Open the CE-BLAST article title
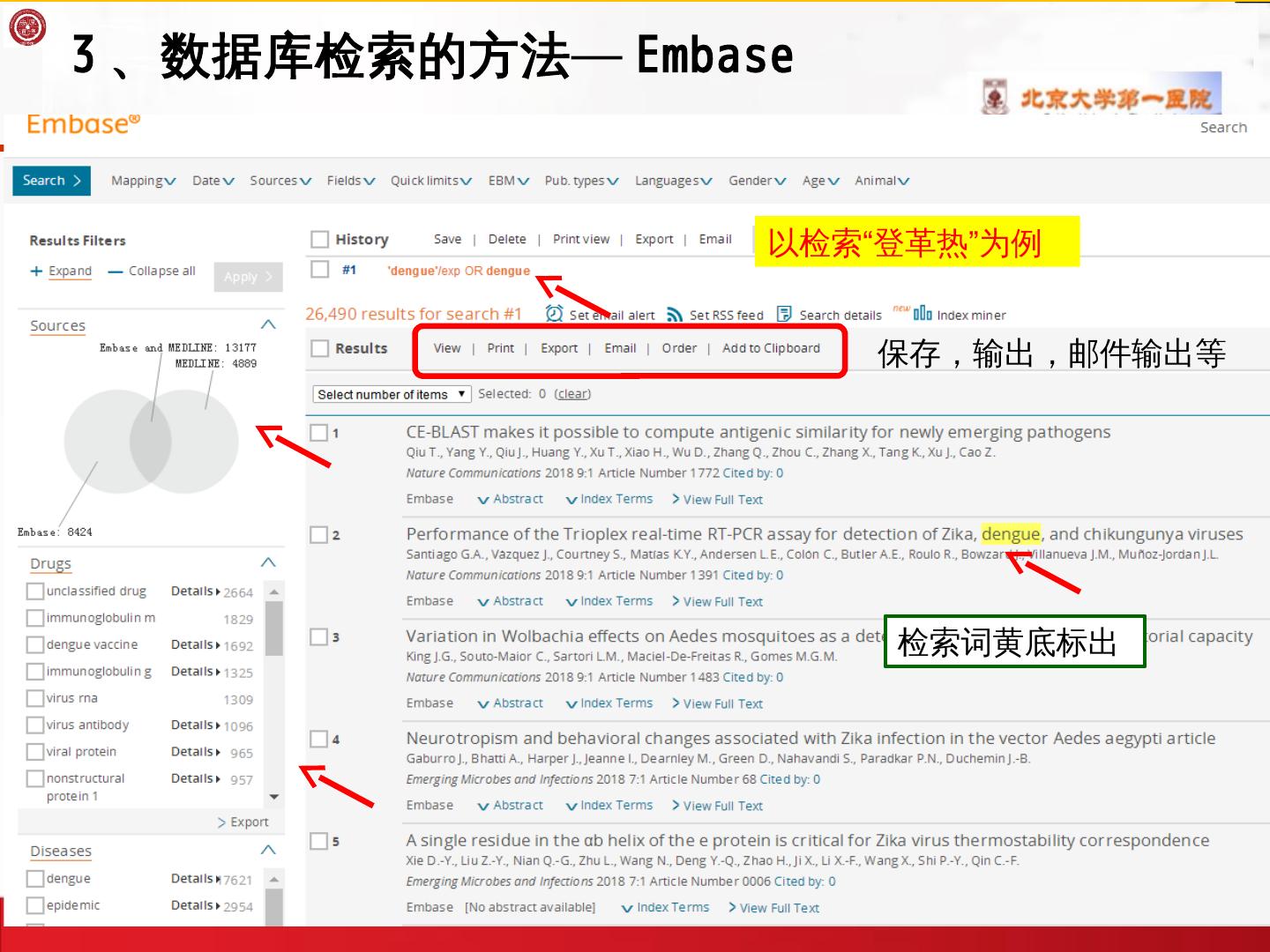Viewport: 1270px width, 952px height. [758, 432]
